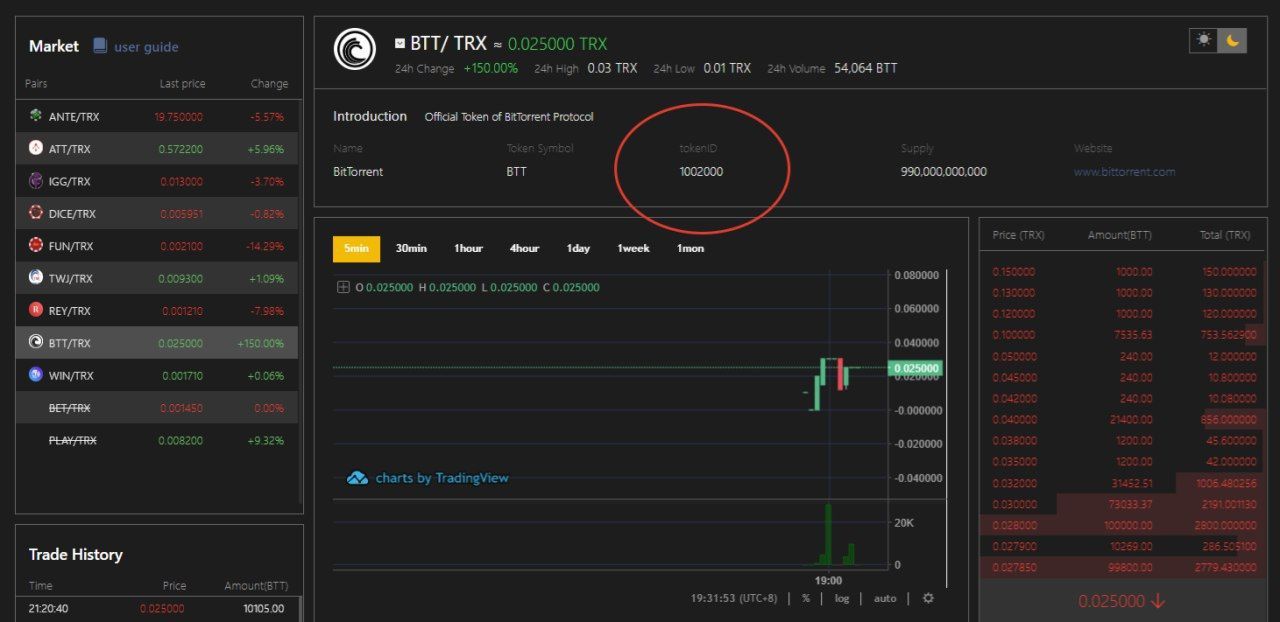Click the 0.150000 sell order price
Viewport: 1280px width, 622px height.
1013,272
